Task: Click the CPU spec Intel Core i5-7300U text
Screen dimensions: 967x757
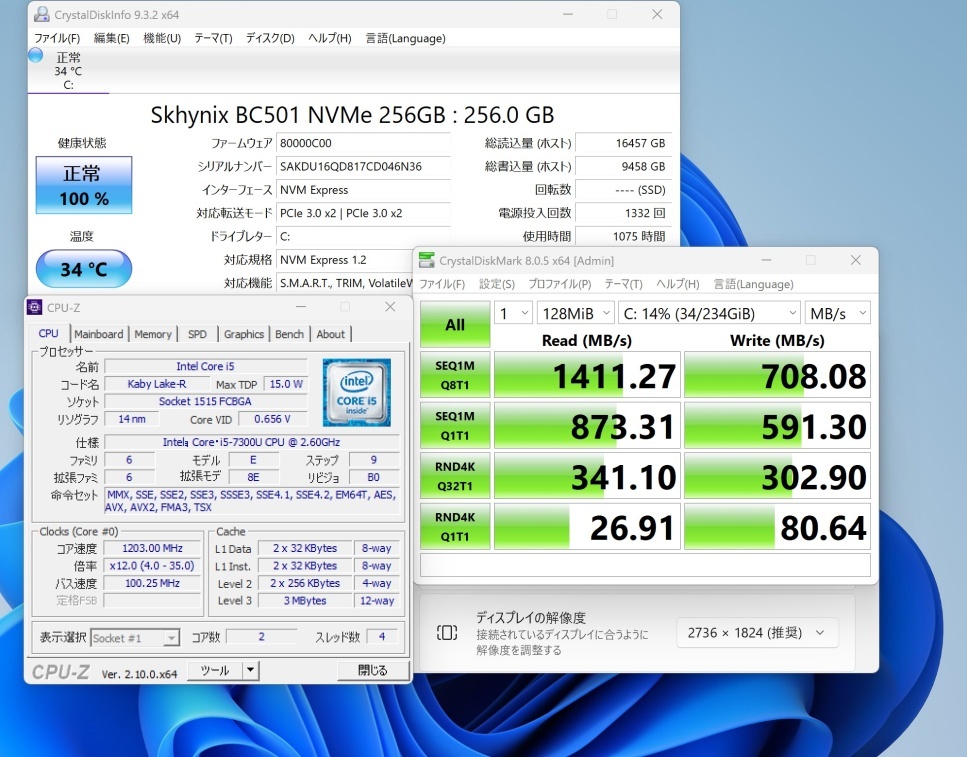Action: [x=252, y=442]
